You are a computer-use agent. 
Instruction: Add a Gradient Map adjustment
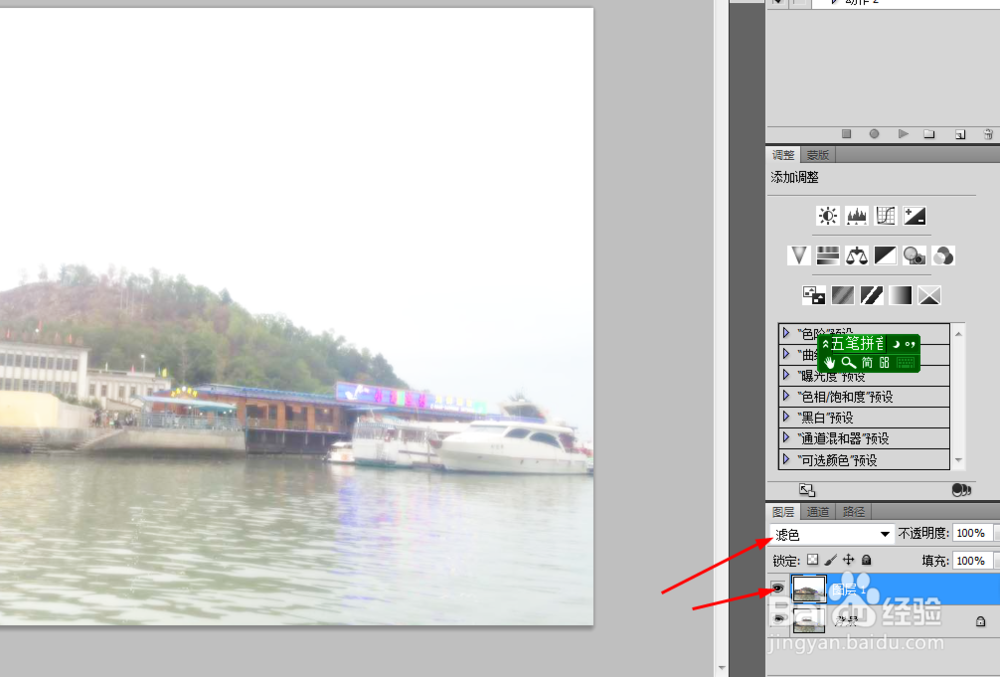901,295
